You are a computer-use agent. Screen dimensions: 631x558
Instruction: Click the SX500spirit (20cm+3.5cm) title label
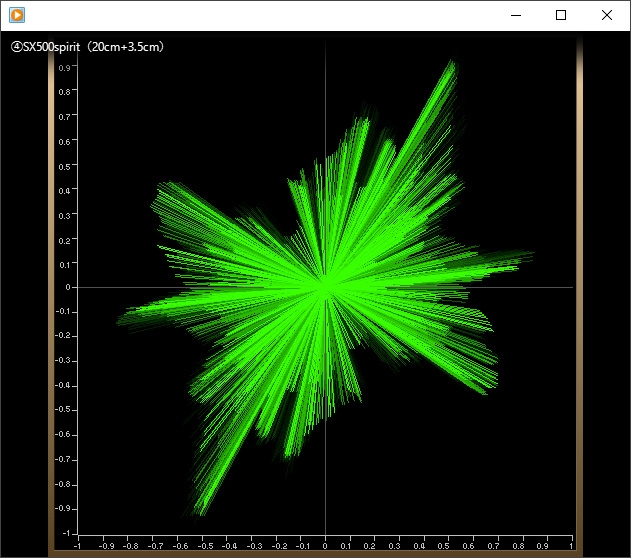pos(87,47)
